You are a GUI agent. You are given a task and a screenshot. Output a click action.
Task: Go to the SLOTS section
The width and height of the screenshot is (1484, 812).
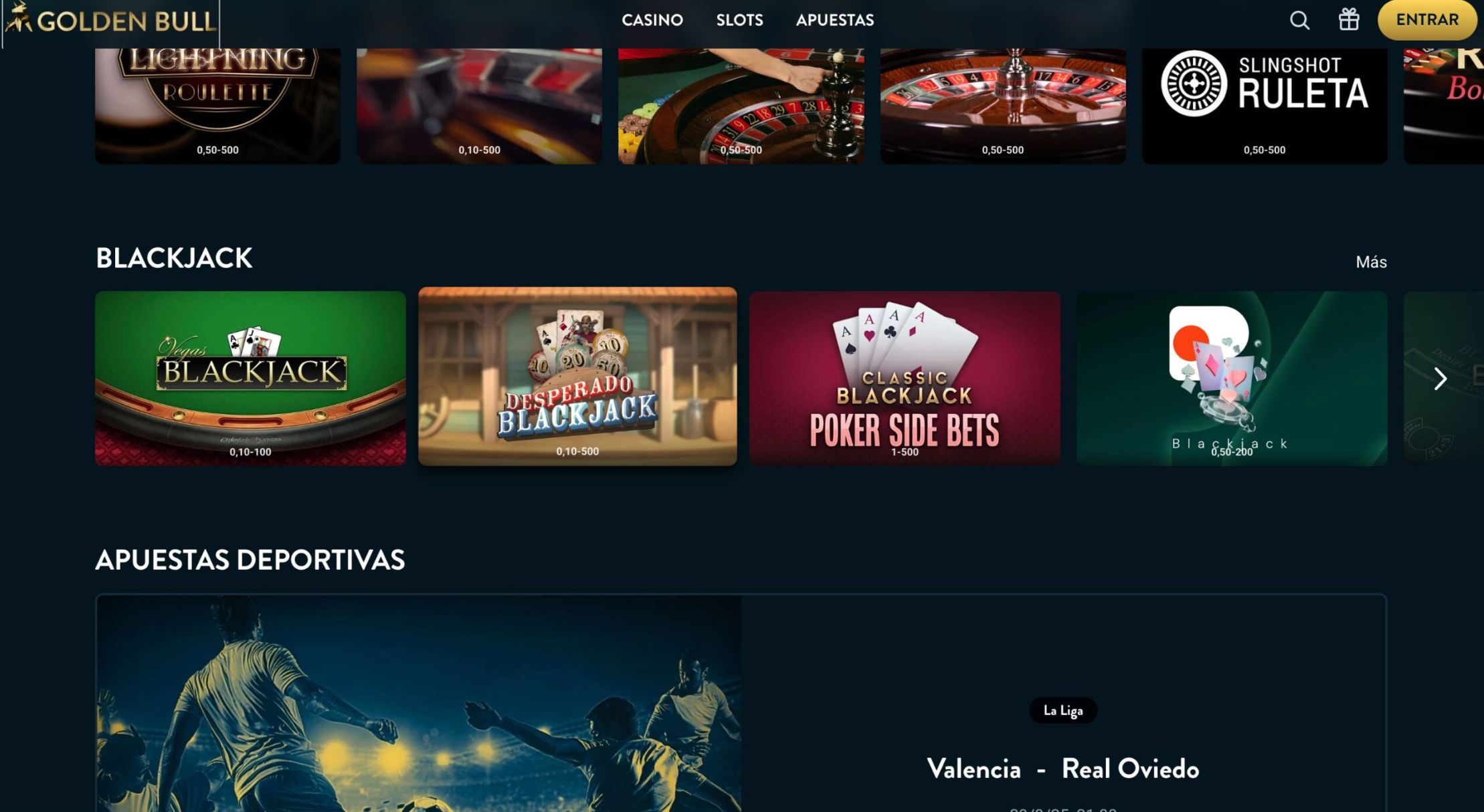click(x=739, y=20)
